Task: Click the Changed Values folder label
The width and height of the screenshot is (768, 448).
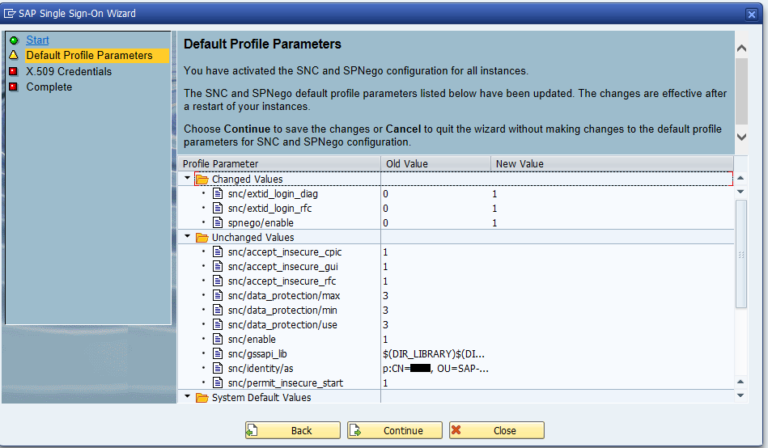Action: click(247, 180)
